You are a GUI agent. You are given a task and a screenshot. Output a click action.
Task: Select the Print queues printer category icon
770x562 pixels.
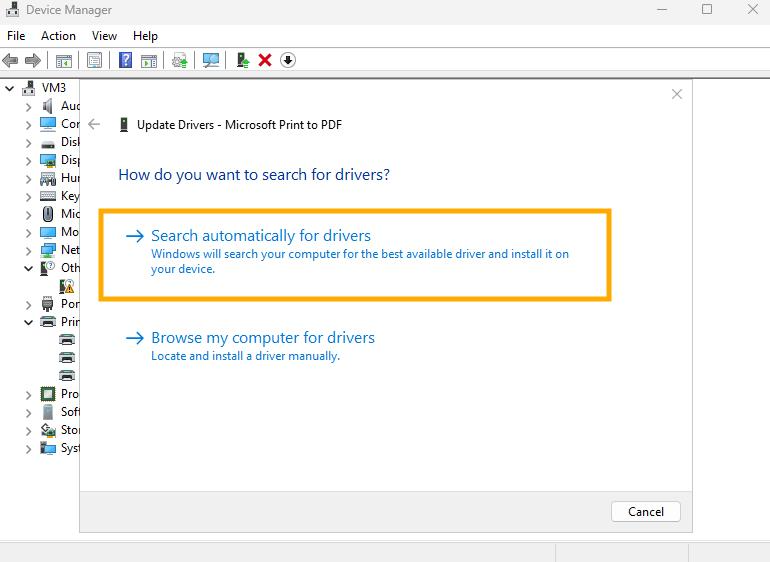coord(48,322)
